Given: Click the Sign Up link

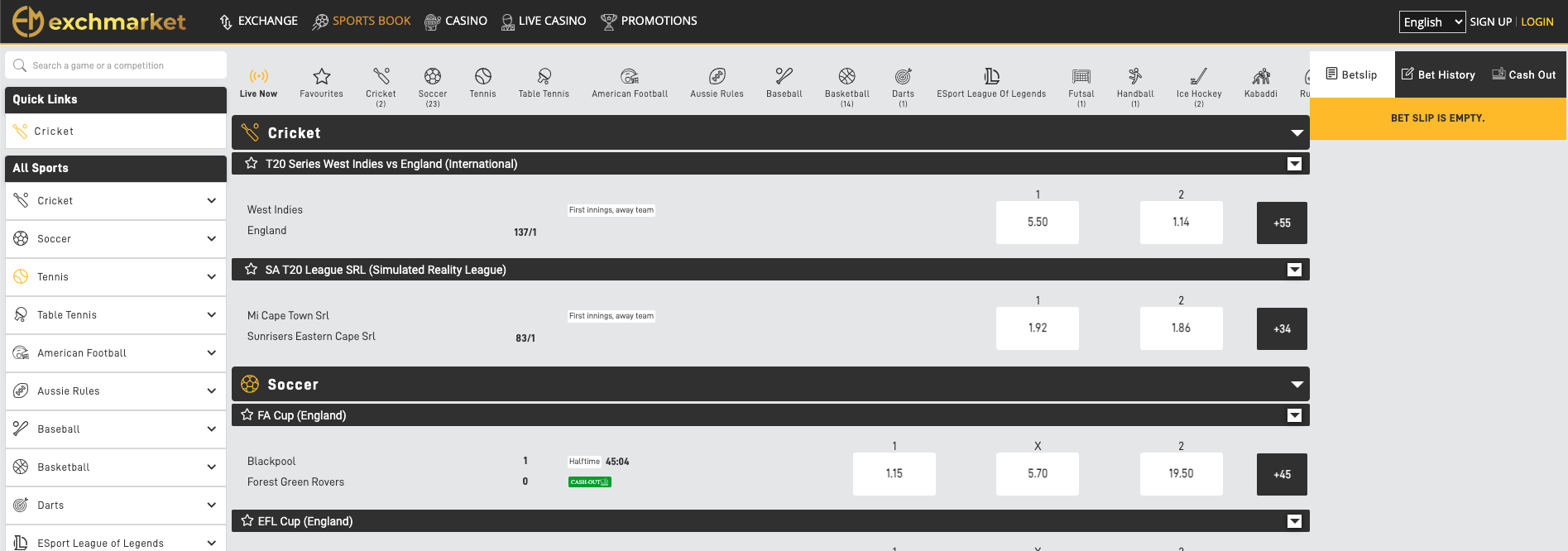Looking at the screenshot, I should point(1491,22).
